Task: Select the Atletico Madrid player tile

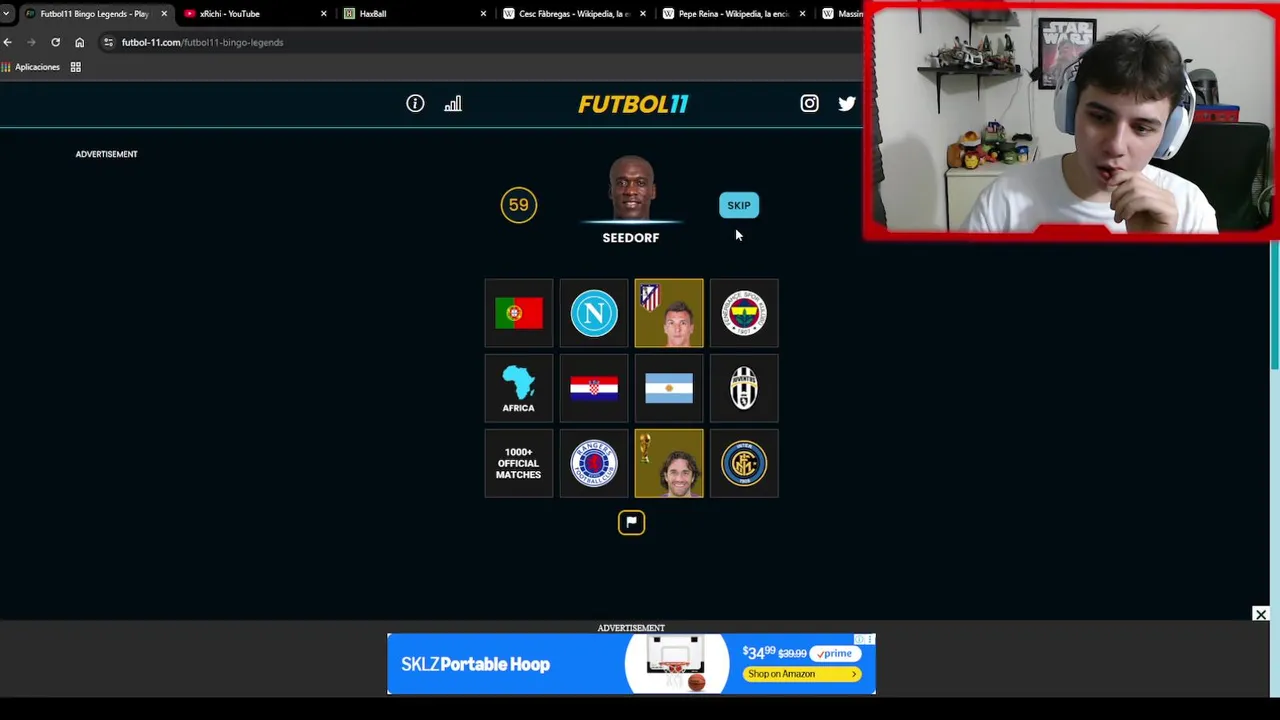Action: 669,313
